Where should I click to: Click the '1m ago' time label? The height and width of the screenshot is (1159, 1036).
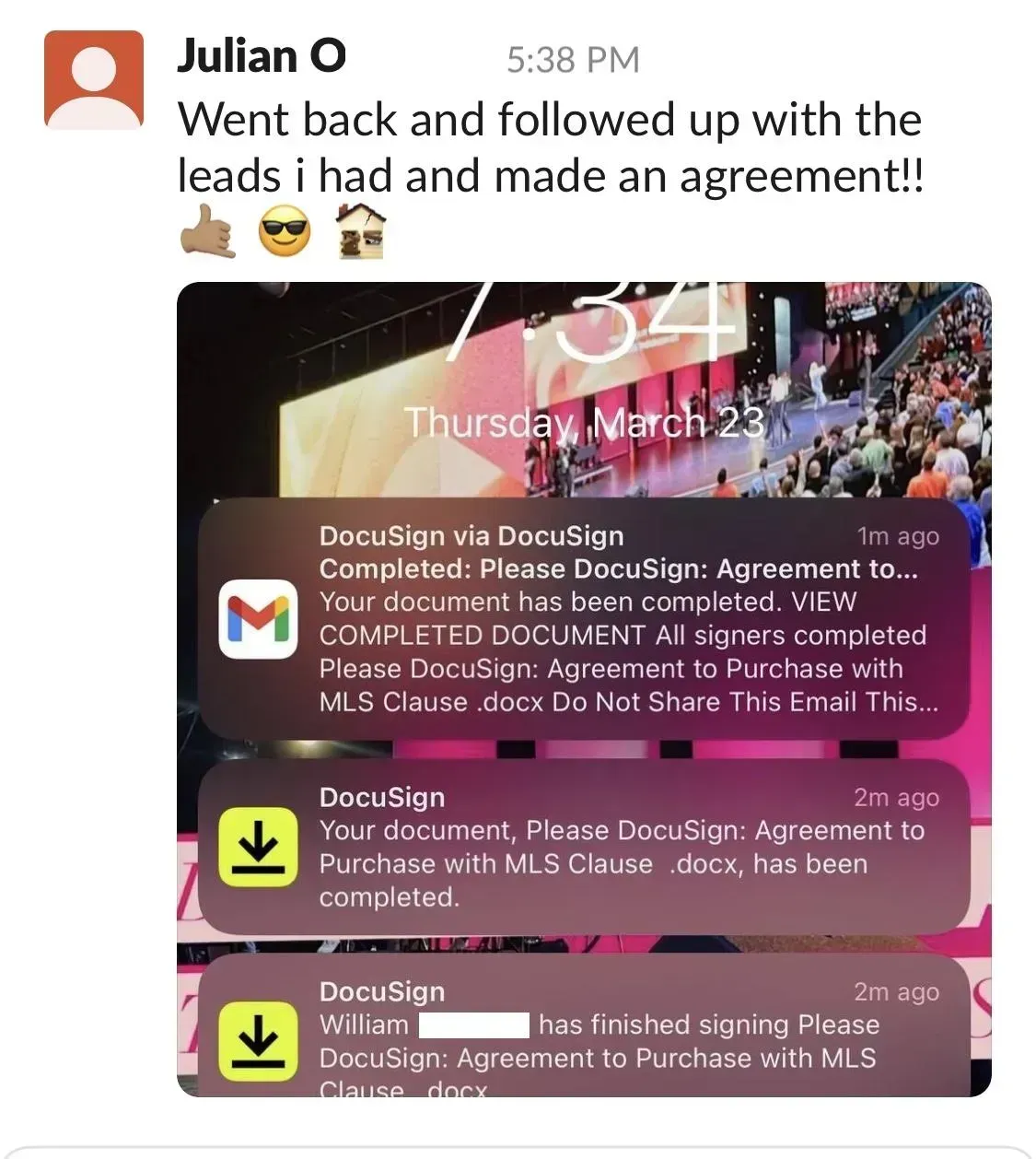tap(898, 536)
